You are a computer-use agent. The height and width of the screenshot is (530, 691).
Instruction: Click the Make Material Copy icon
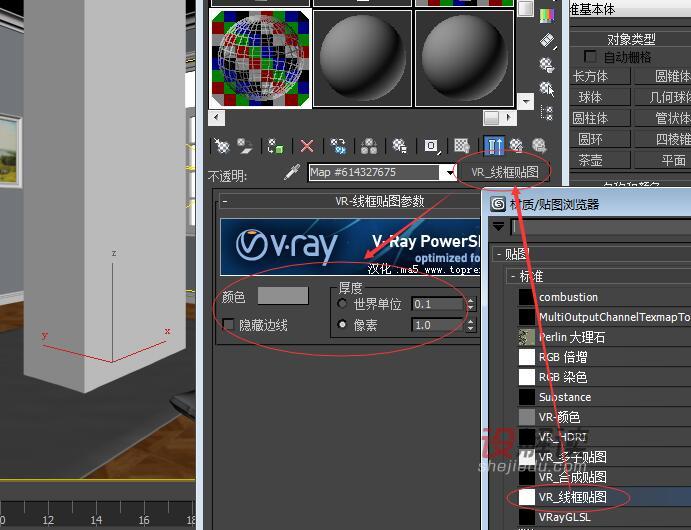click(x=338, y=146)
